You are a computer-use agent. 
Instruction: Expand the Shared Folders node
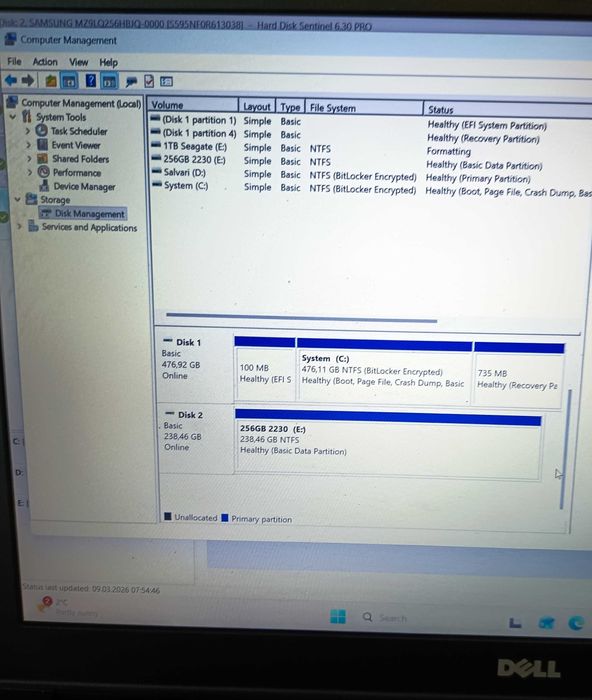[x=29, y=158]
